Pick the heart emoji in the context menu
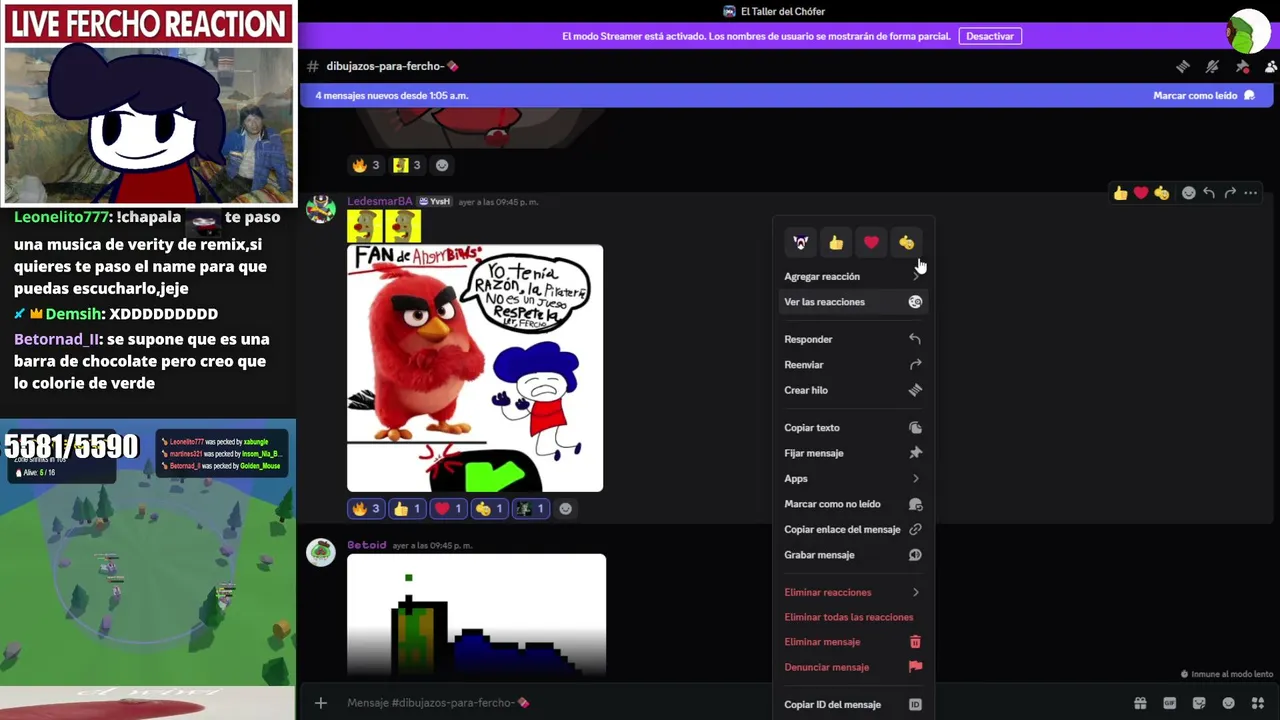Viewport: 1280px width, 720px height. 871,242
